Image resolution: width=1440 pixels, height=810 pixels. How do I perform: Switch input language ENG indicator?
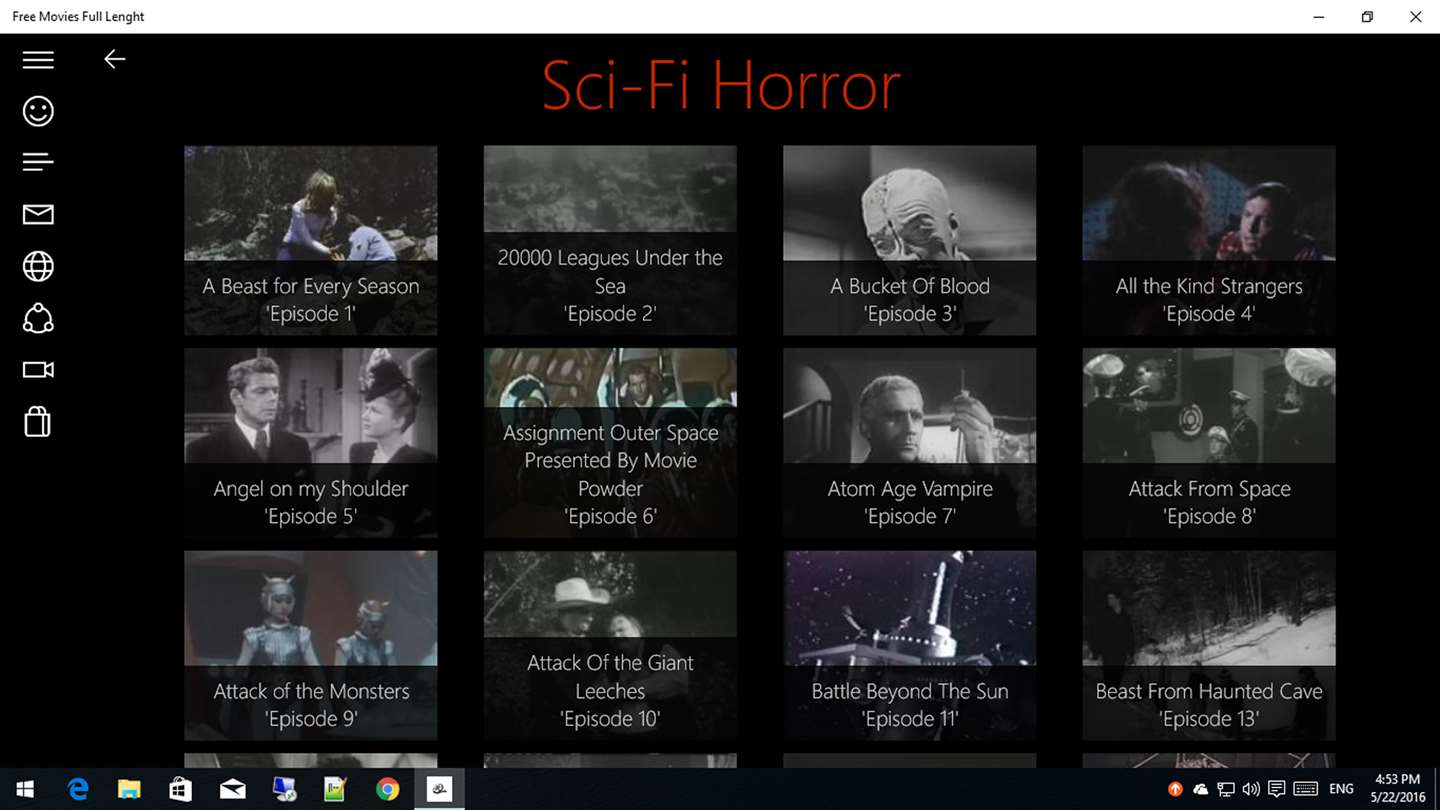(1341, 789)
